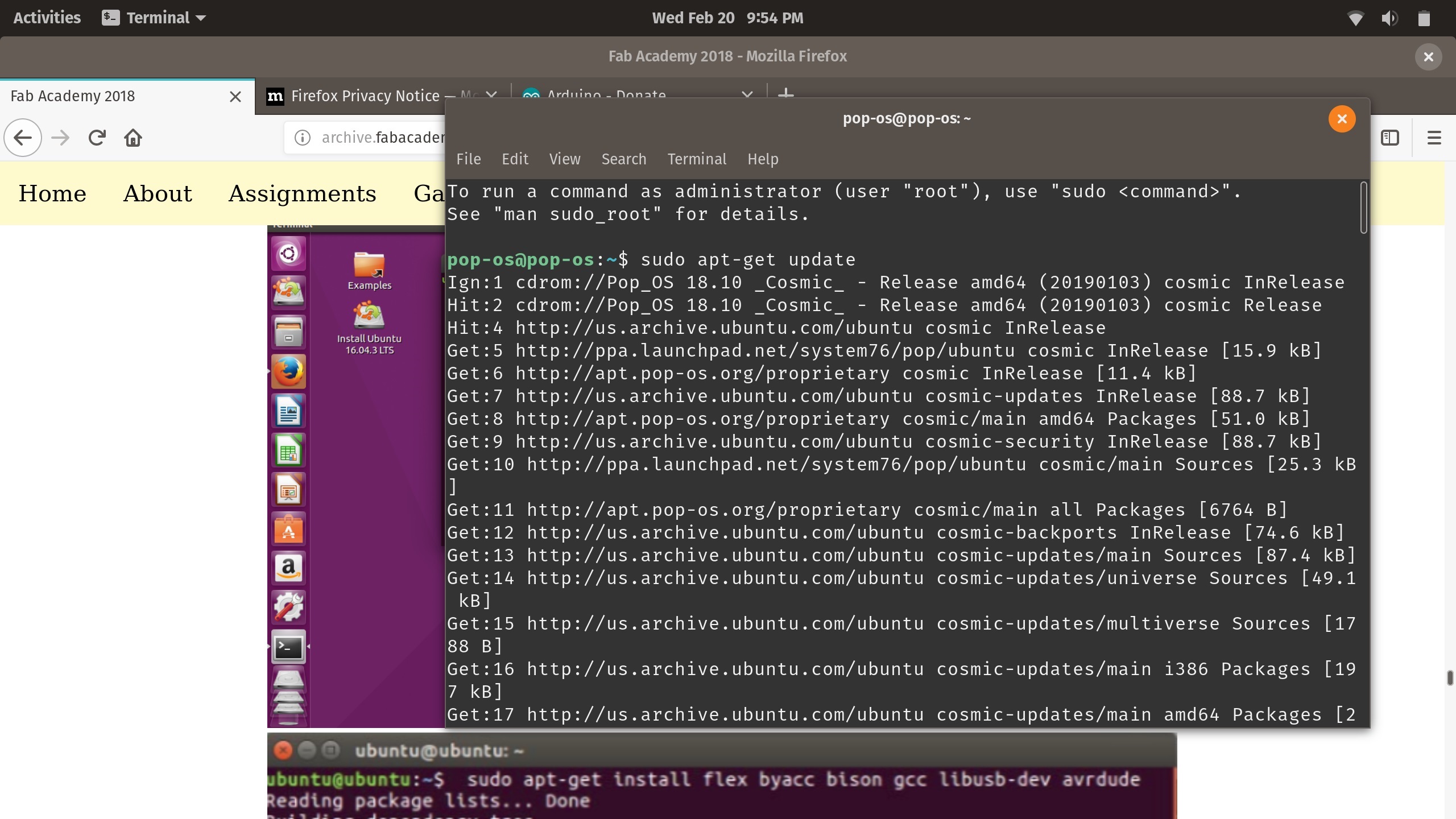Image resolution: width=1456 pixels, height=819 pixels.
Task: Open the terminal File menu
Action: point(468,159)
